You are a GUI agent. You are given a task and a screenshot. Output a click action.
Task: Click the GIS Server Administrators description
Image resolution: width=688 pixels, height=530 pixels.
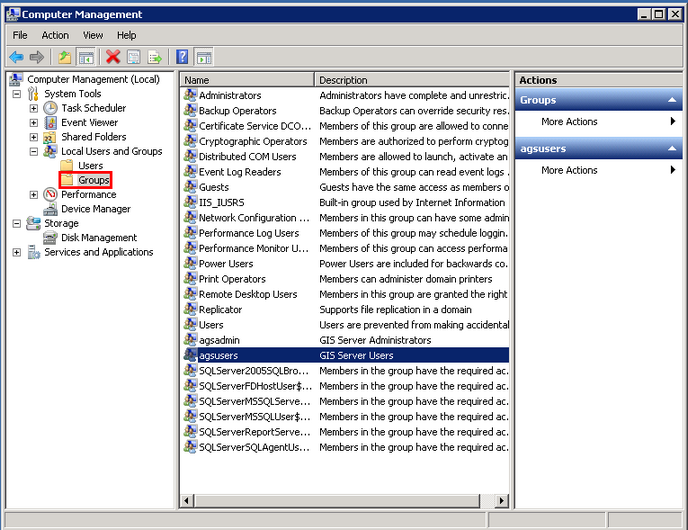[375, 340]
